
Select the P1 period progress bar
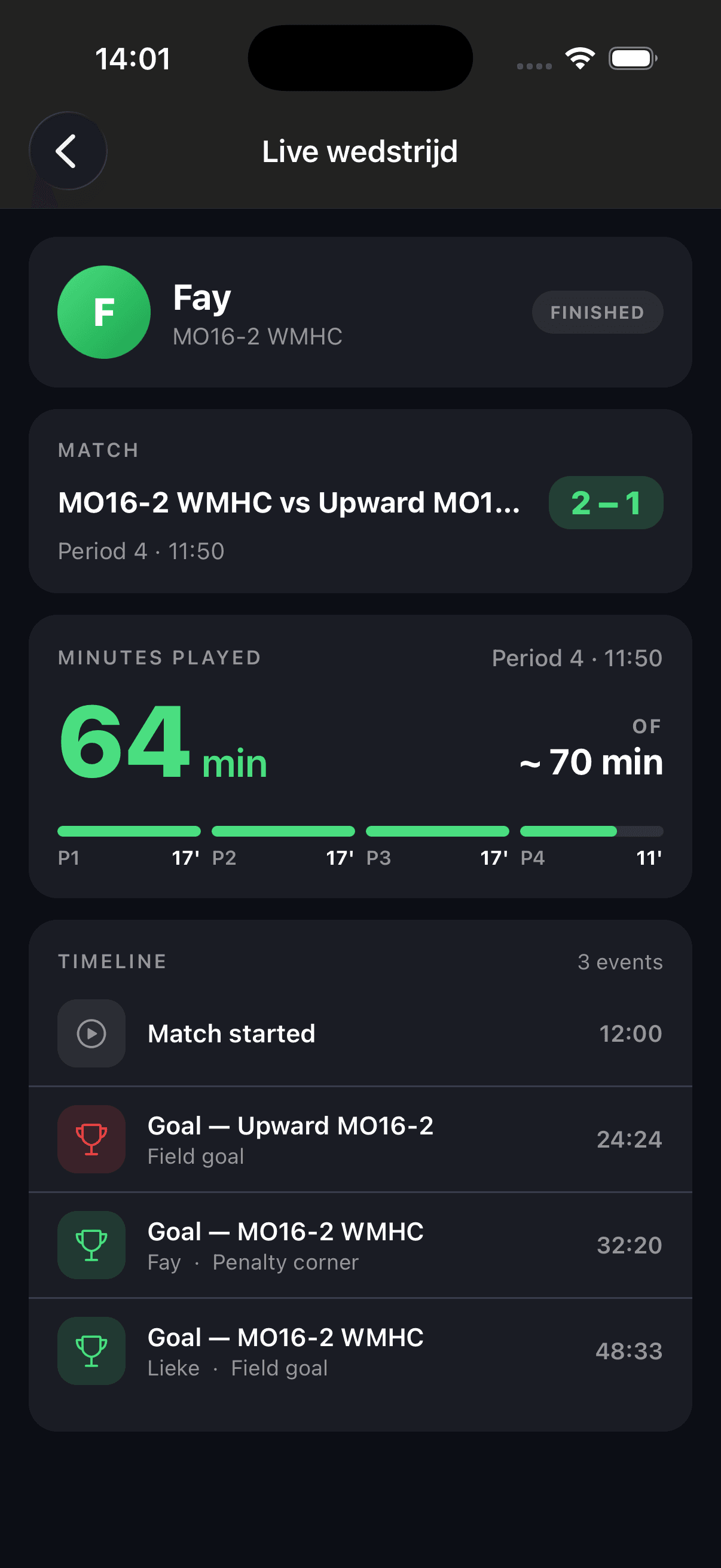pos(129,831)
